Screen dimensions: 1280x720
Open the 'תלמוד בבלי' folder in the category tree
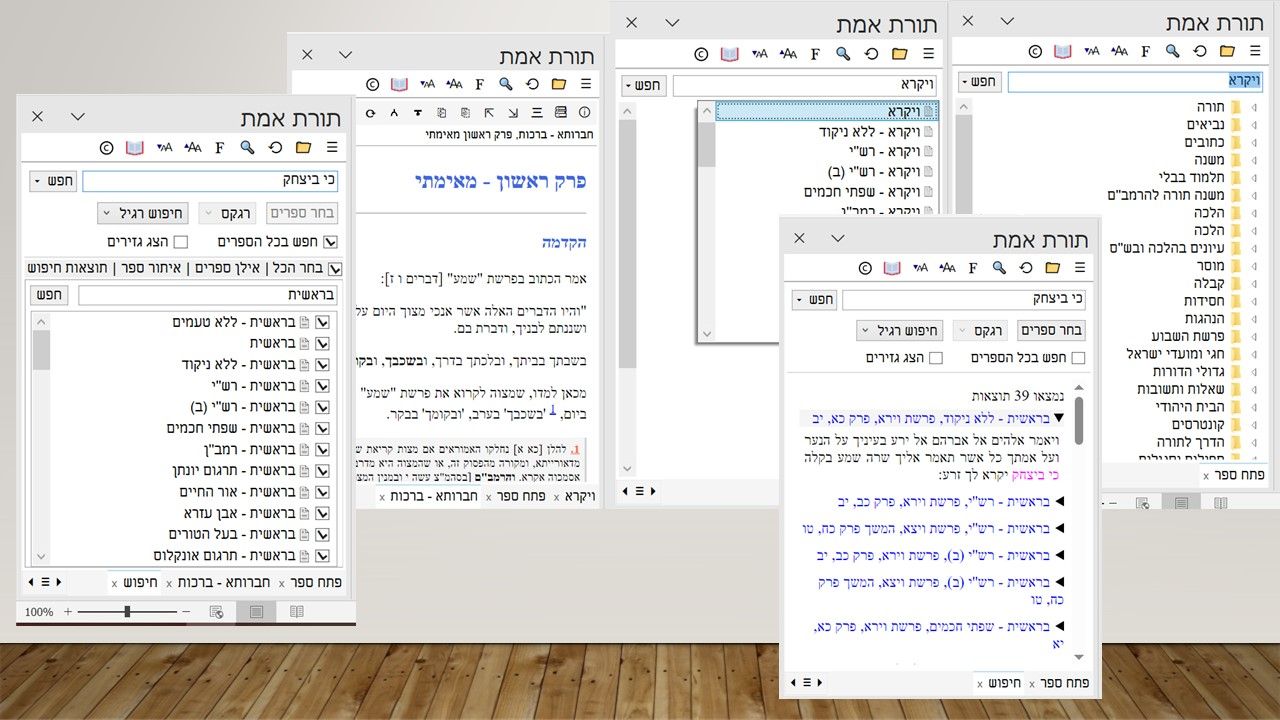point(1190,177)
